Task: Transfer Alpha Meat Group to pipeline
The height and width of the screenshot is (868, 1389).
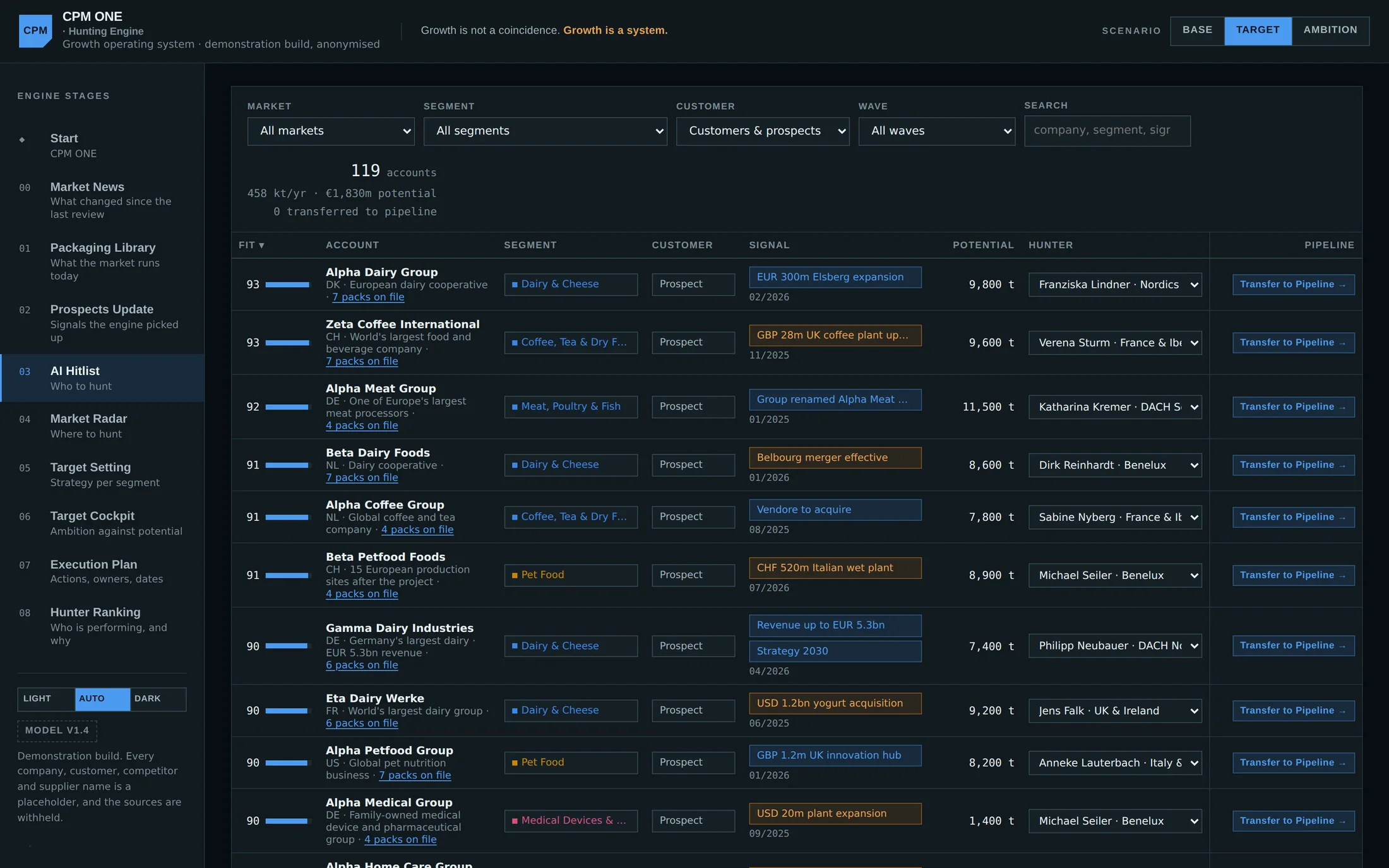Action: pyautogui.click(x=1293, y=407)
